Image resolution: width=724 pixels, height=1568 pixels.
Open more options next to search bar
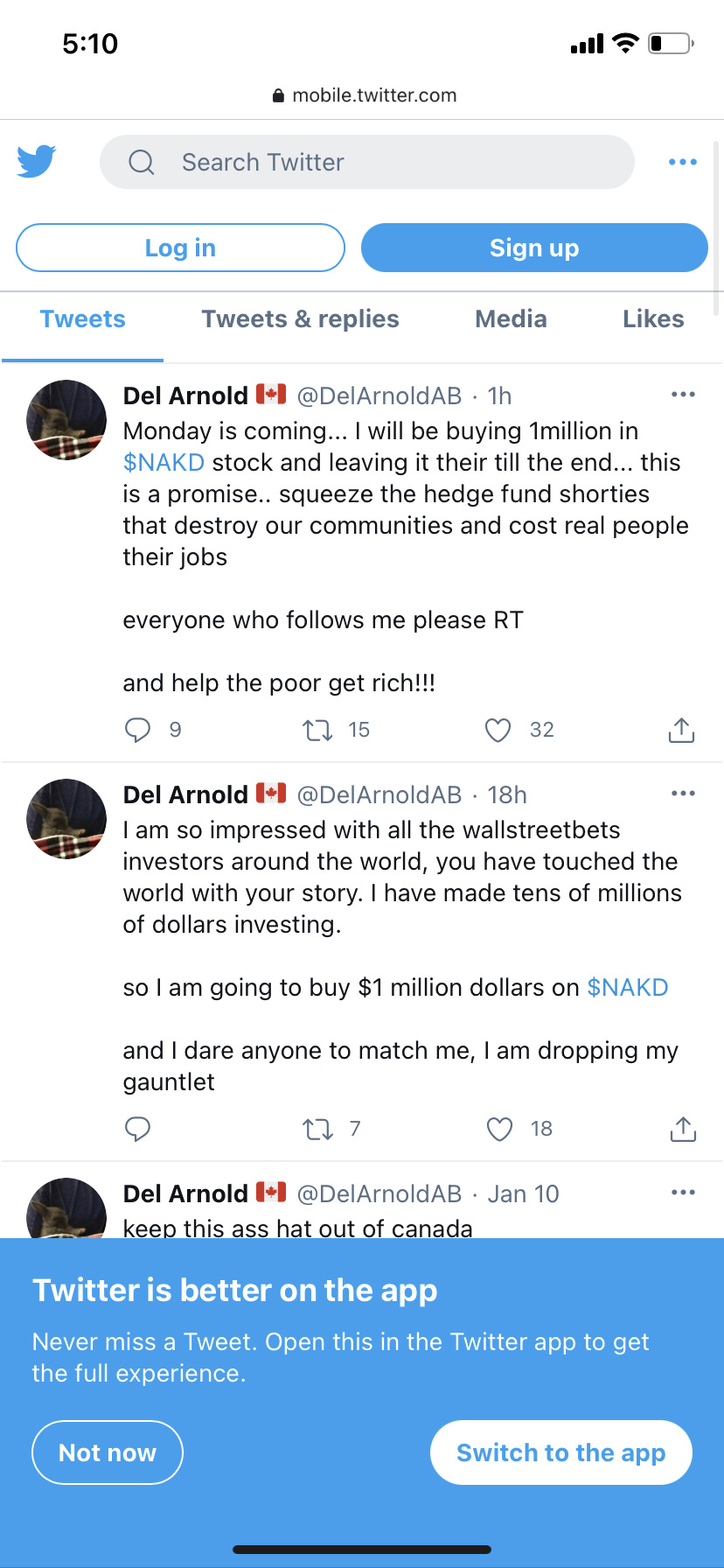tap(683, 162)
